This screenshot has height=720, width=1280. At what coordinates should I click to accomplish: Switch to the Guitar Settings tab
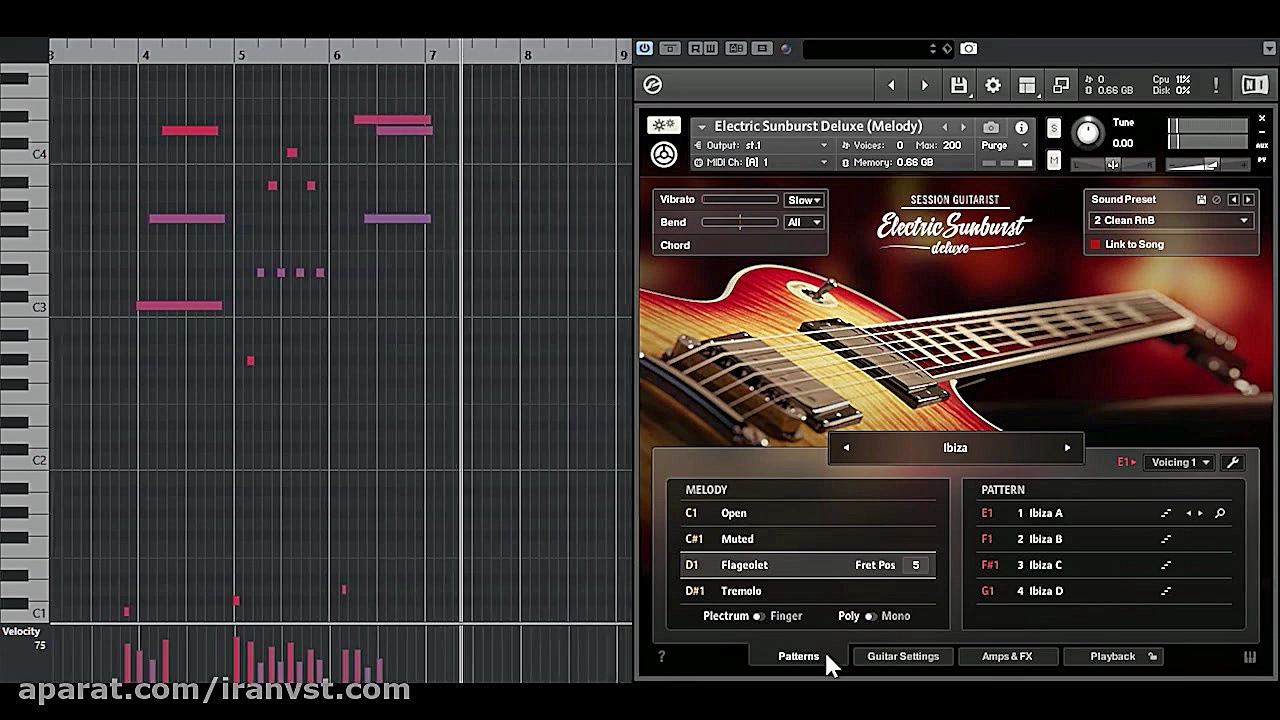[903, 656]
